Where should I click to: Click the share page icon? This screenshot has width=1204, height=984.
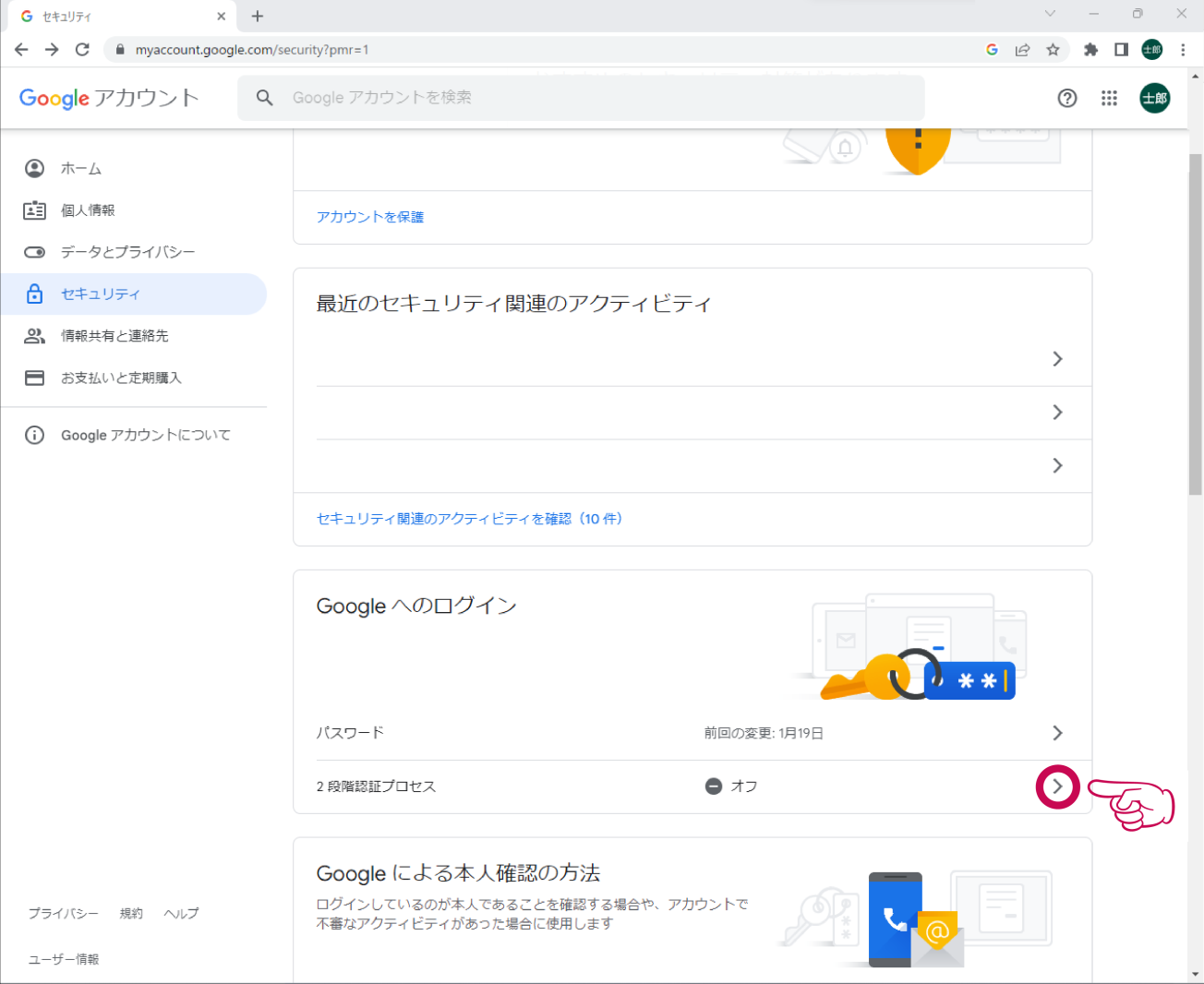1022,50
